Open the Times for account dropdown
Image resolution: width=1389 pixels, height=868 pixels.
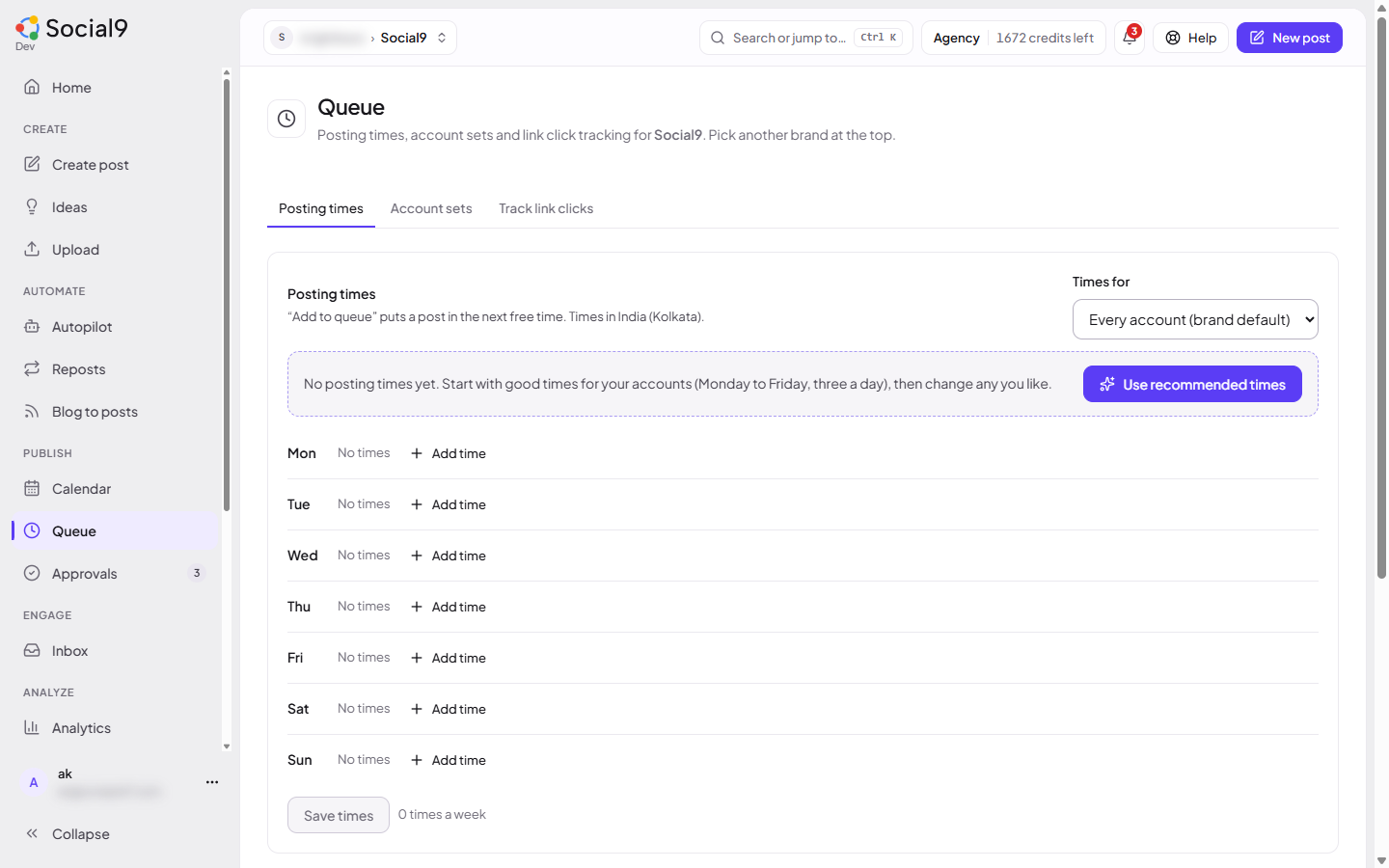1195,319
